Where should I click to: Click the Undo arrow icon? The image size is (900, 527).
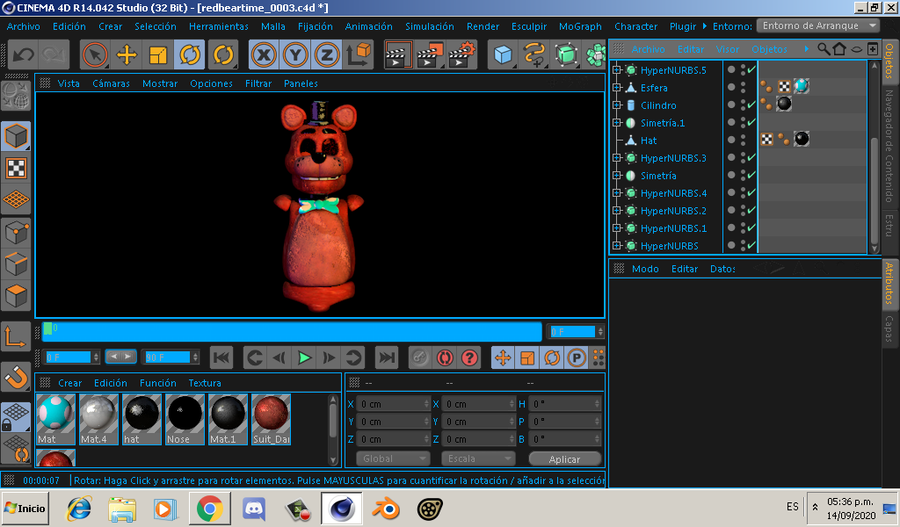pyautogui.click(x=24, y=55)
